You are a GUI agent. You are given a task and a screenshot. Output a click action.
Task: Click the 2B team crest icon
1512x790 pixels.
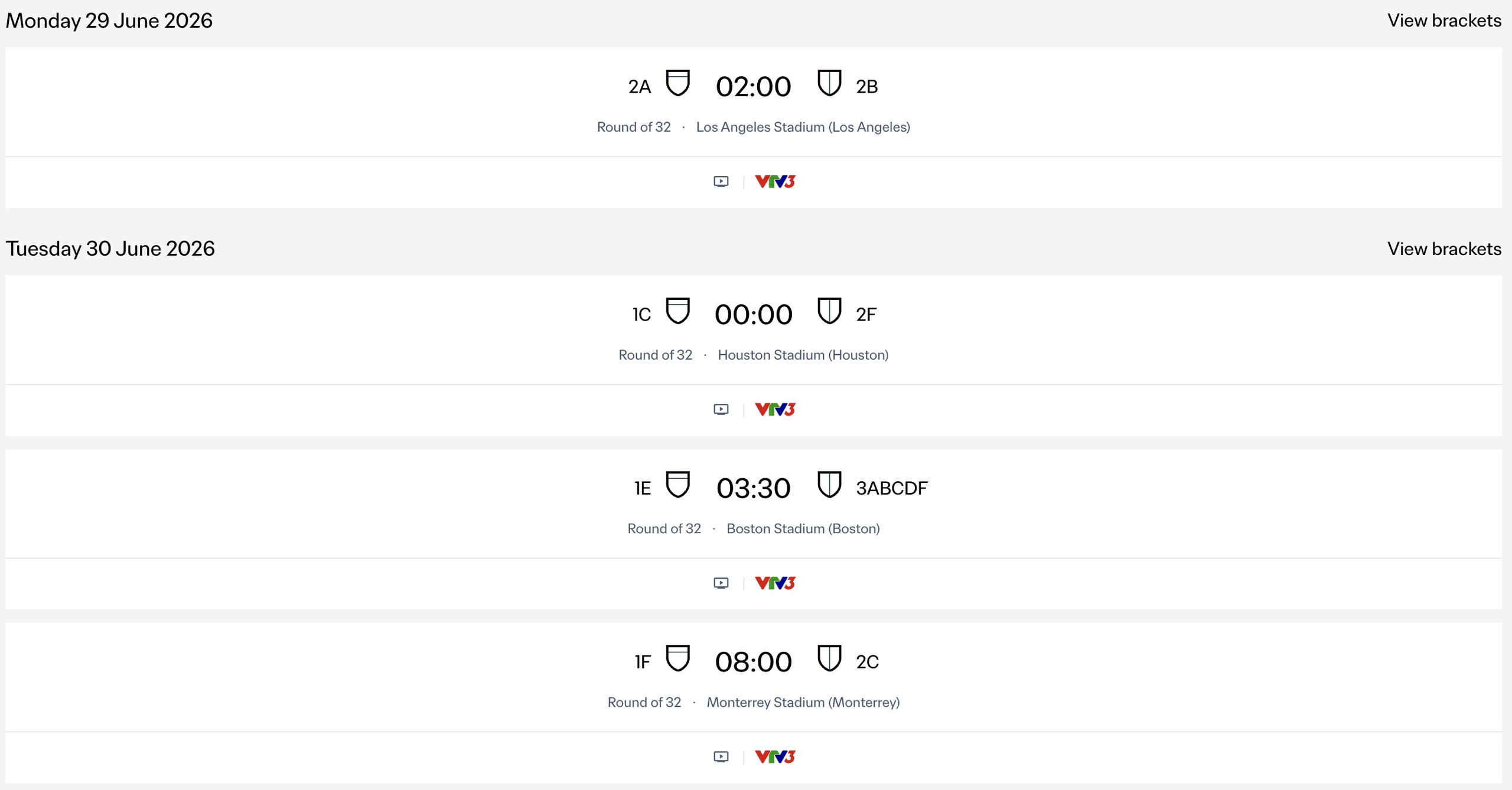tap(829, 83)
